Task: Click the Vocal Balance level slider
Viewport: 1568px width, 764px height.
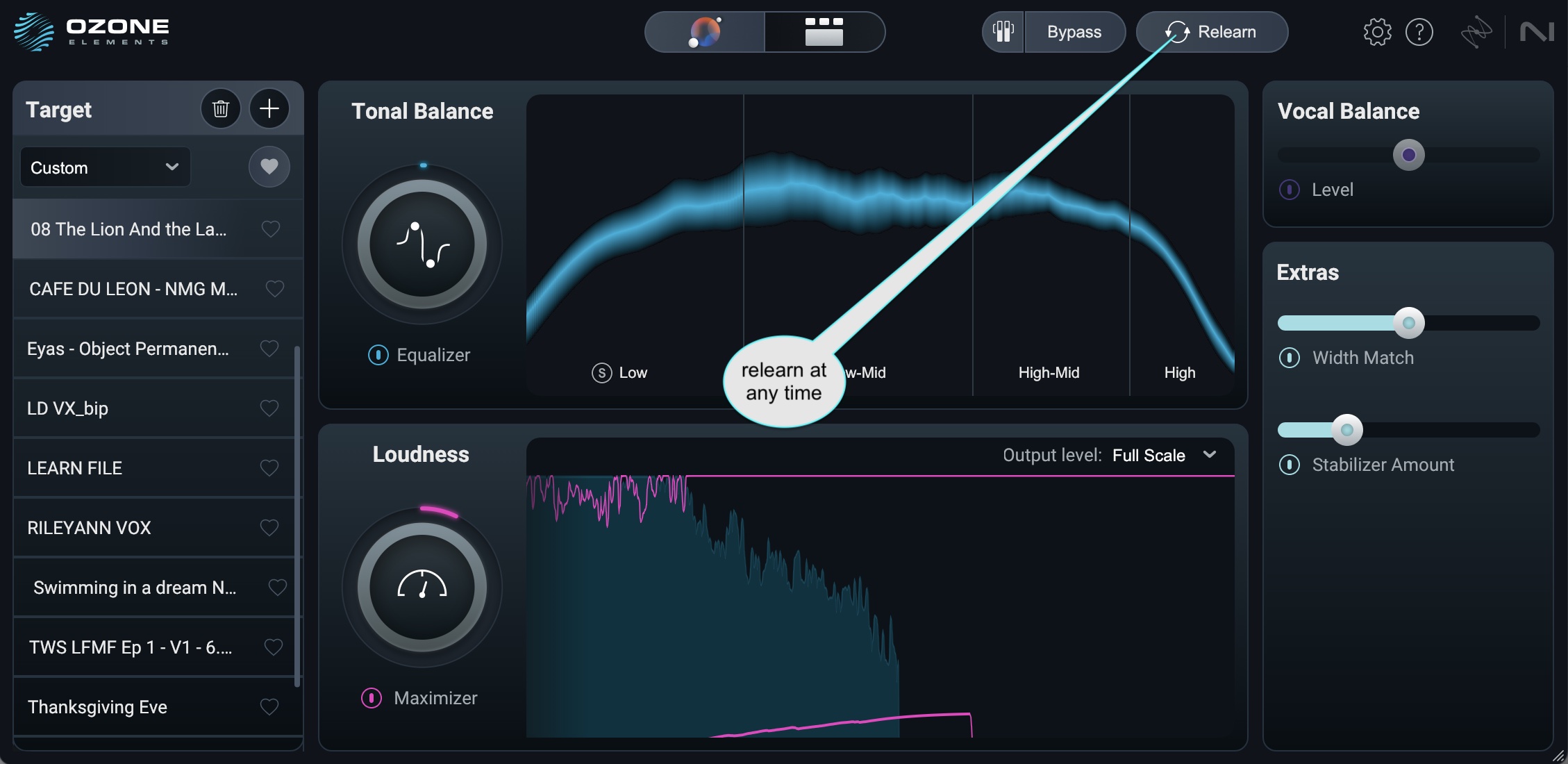Action: pos(1409,155)
